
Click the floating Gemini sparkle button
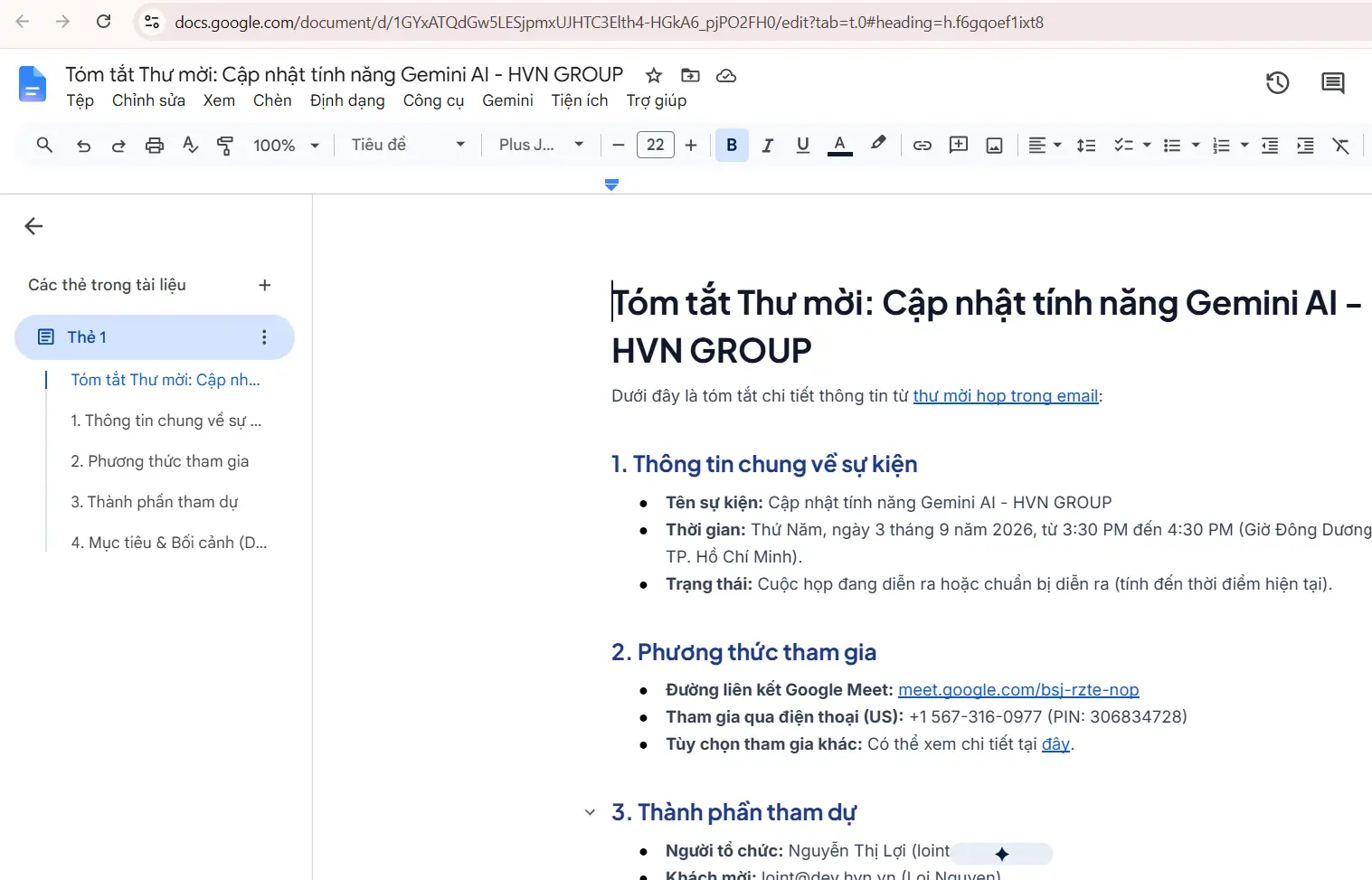point(1002,854)
